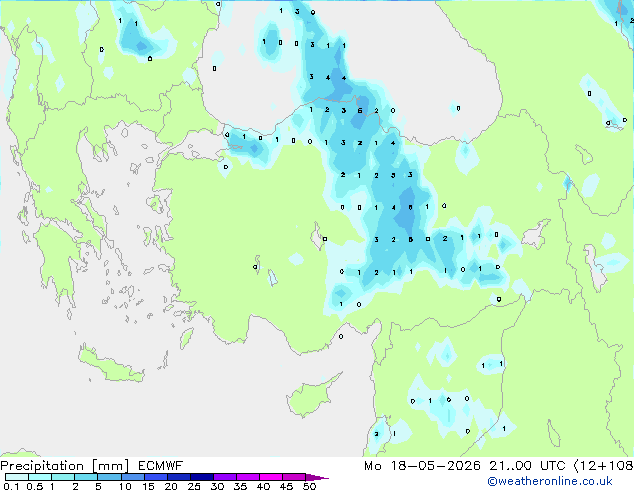Click the '21.00' time text

[x=510, y=466]
